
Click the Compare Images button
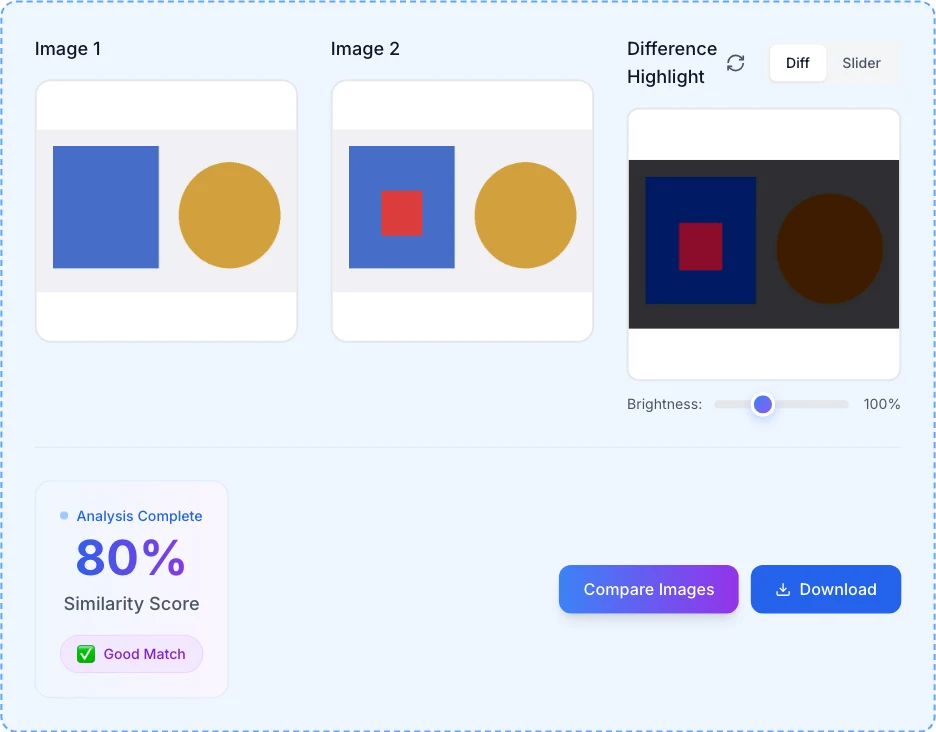tap(648, 589)
